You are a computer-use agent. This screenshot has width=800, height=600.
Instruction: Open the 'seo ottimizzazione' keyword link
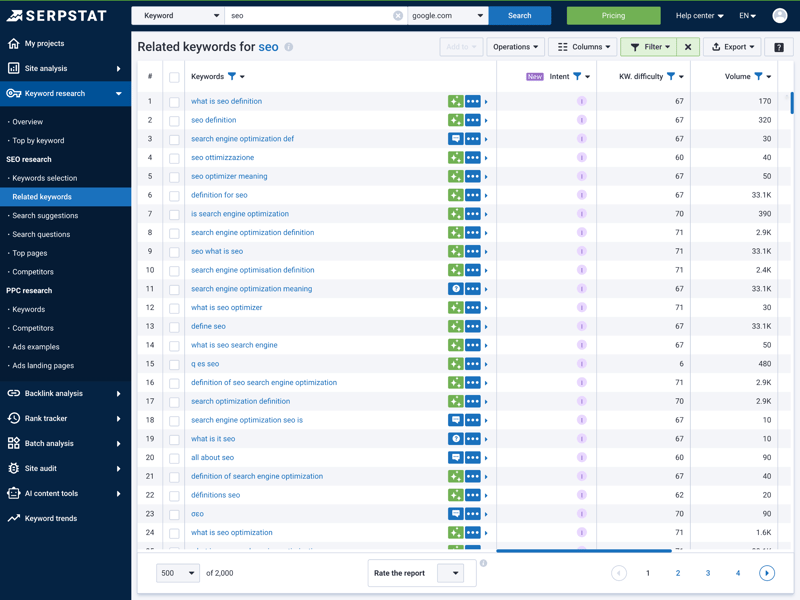[x=222, y=158]
